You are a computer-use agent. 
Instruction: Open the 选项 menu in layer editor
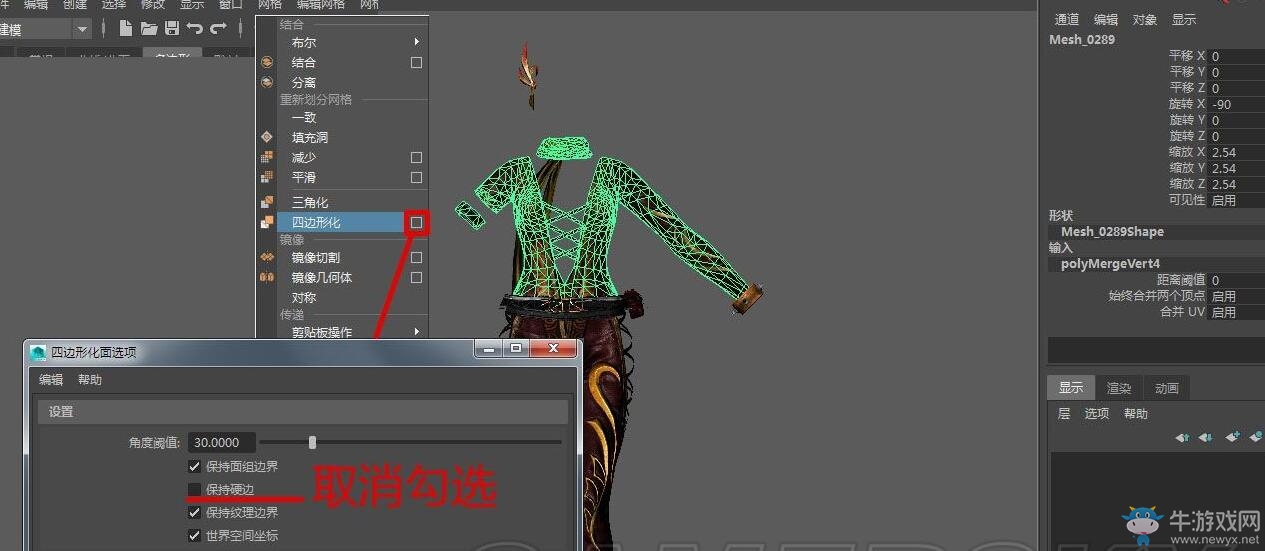(x=1097, y=413)
